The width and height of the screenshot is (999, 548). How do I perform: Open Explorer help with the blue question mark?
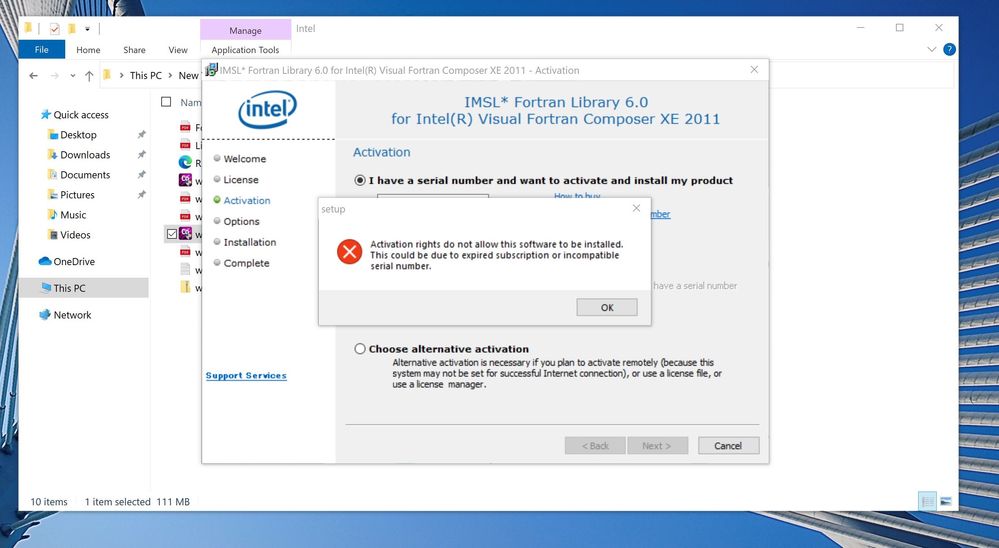point(949,49)
